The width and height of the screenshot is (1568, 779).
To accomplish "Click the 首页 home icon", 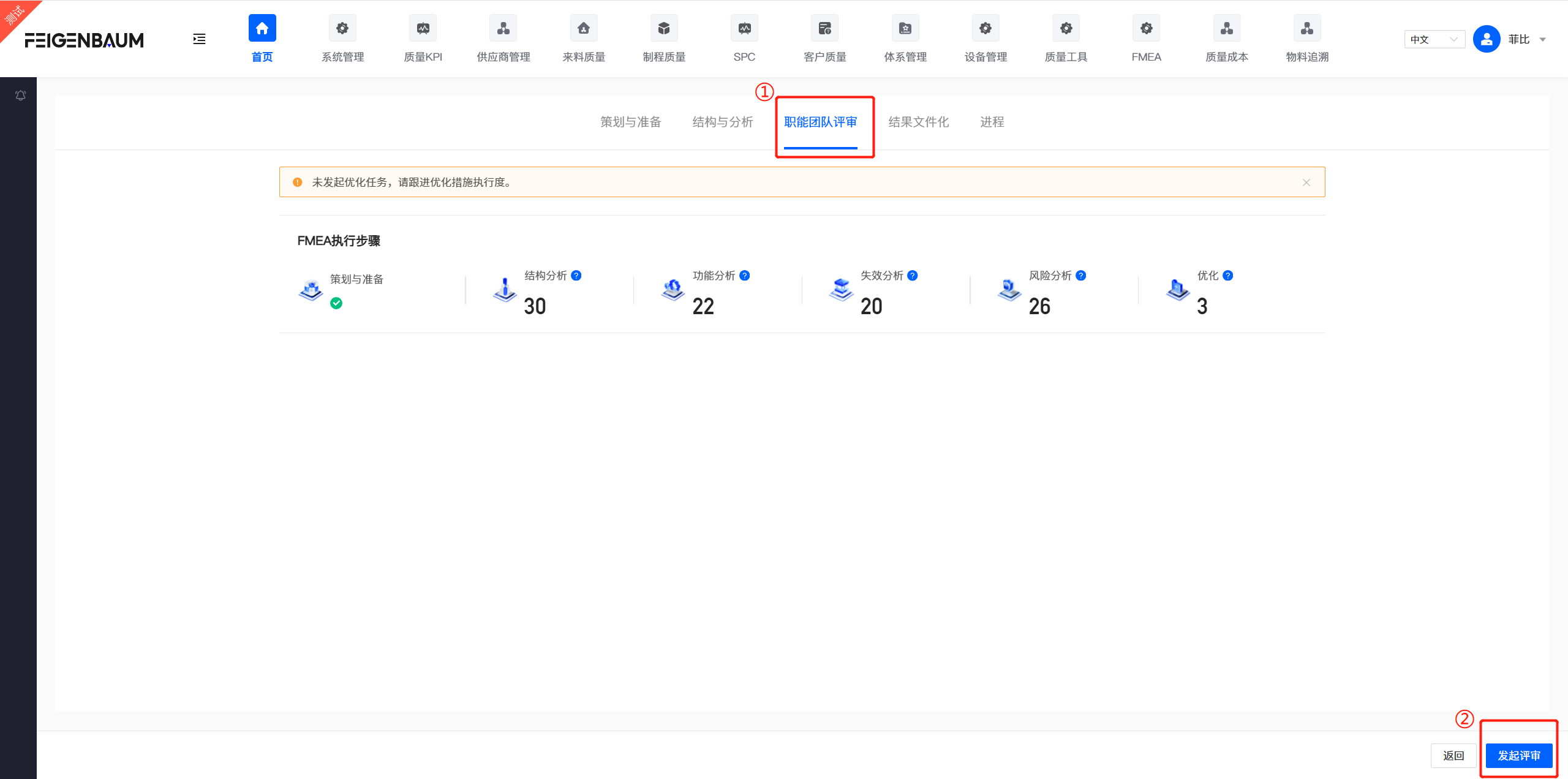I will [x=262, y=29].
